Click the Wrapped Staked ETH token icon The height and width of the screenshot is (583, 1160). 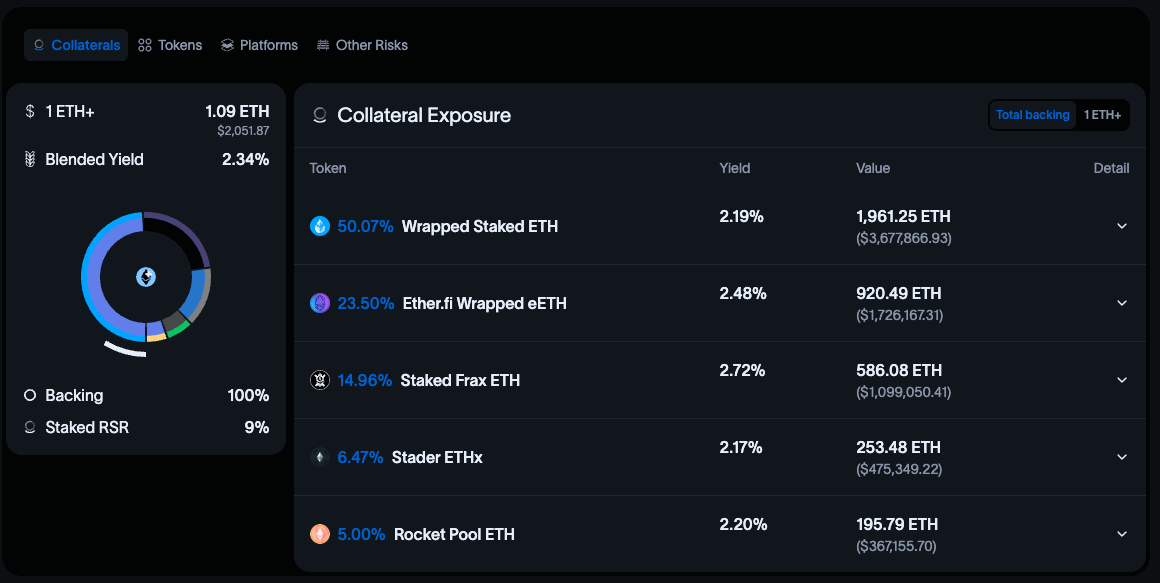(320, 226)
